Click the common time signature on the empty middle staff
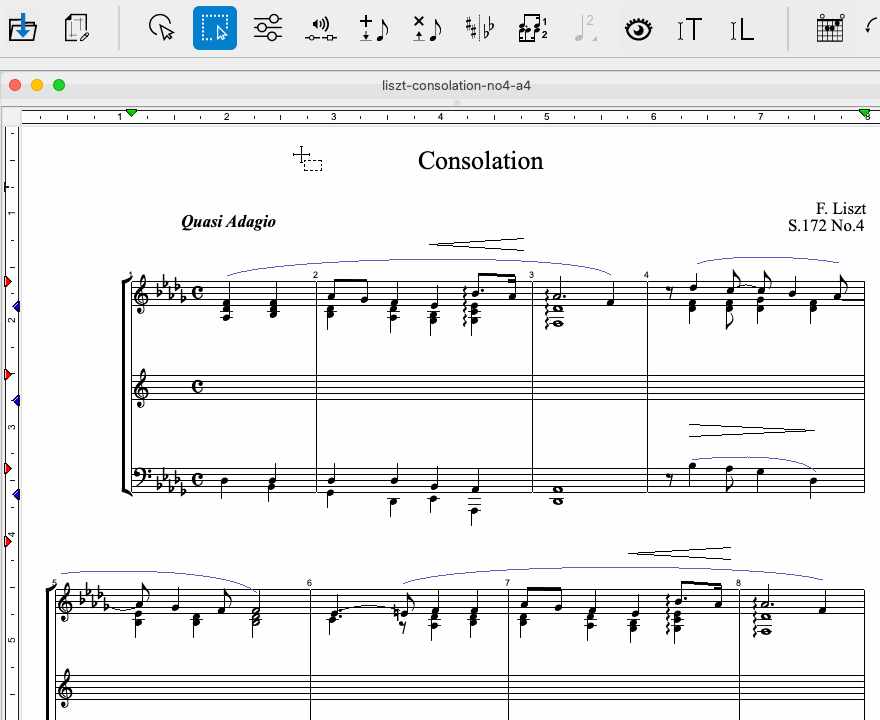The height and width of the screenshot is (720, 880). tap(198, 386)
